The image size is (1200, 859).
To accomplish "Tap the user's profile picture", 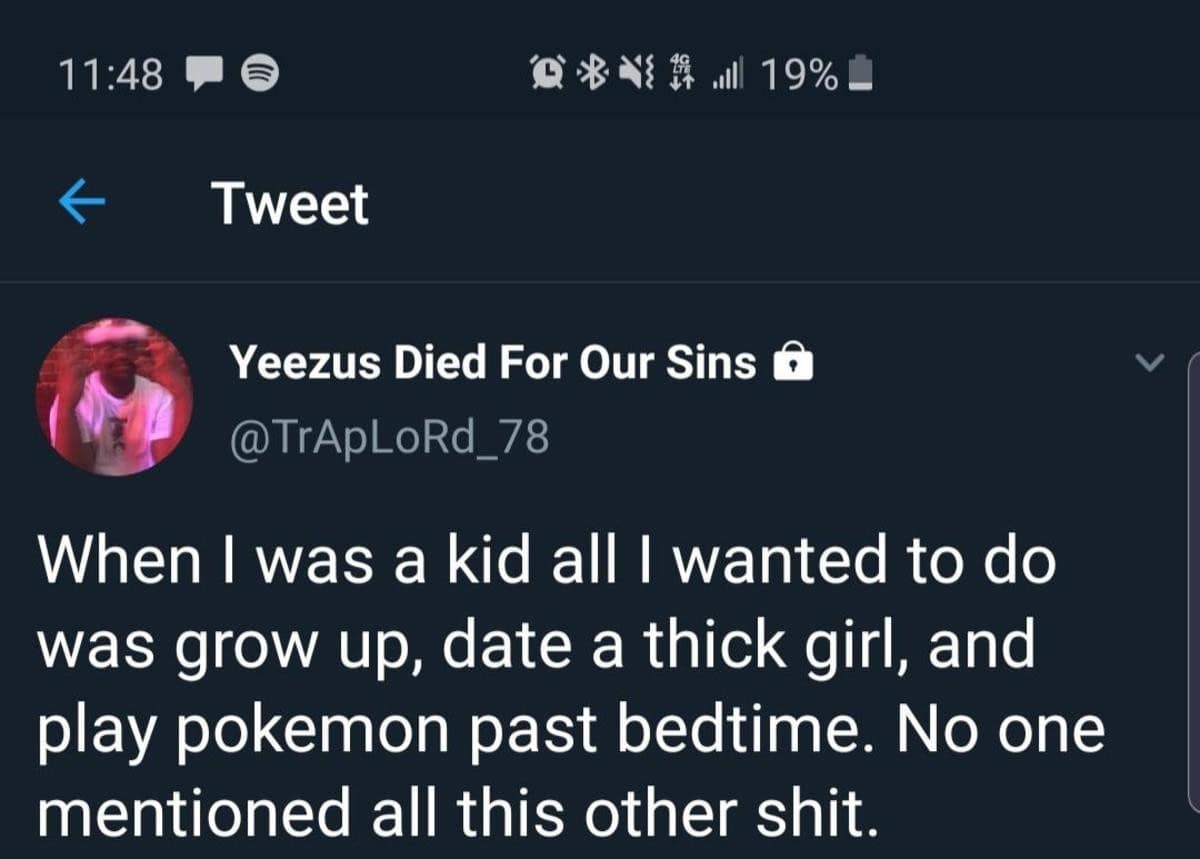I will 114,397.
